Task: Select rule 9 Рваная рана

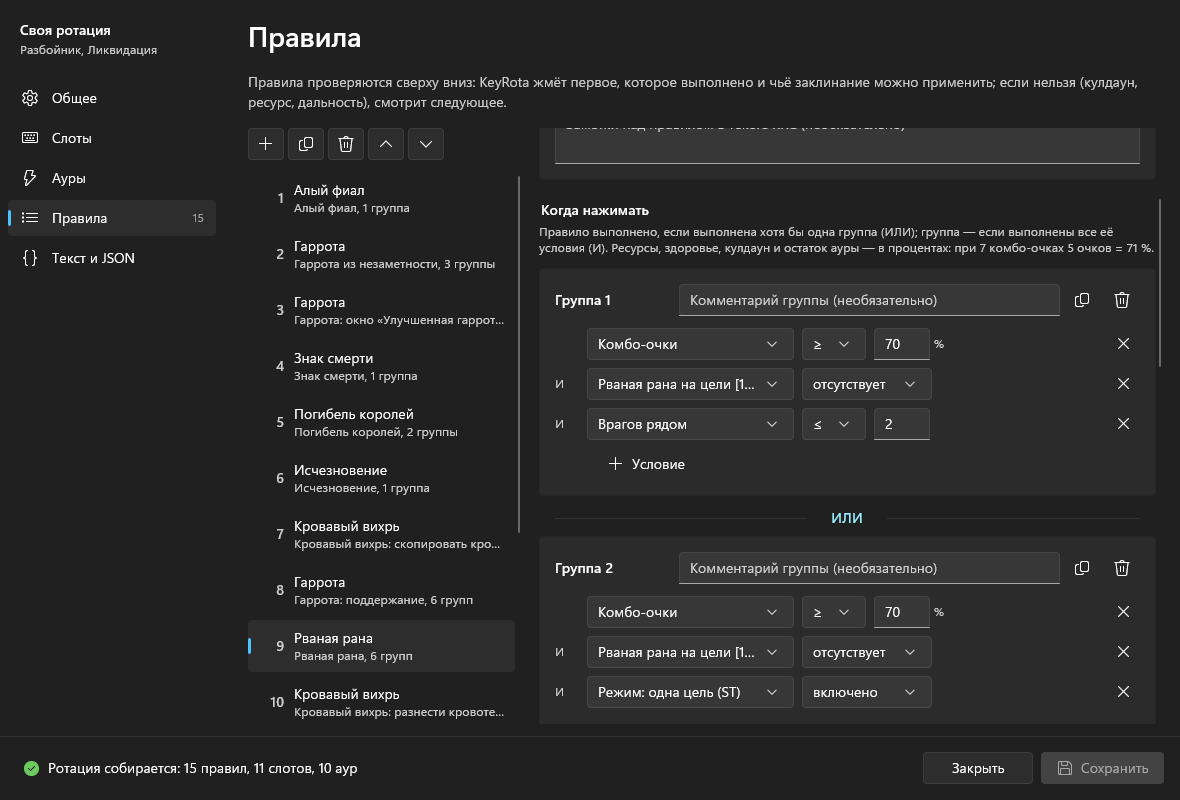Action: (x=382, y=646)
